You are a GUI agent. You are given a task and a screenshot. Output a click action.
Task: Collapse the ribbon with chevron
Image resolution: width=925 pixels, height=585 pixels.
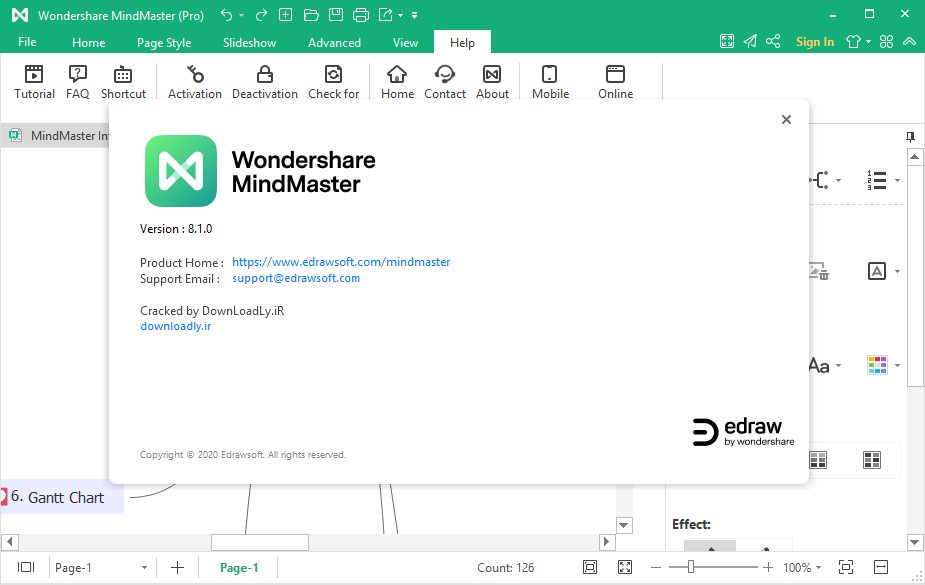[910, 41]
